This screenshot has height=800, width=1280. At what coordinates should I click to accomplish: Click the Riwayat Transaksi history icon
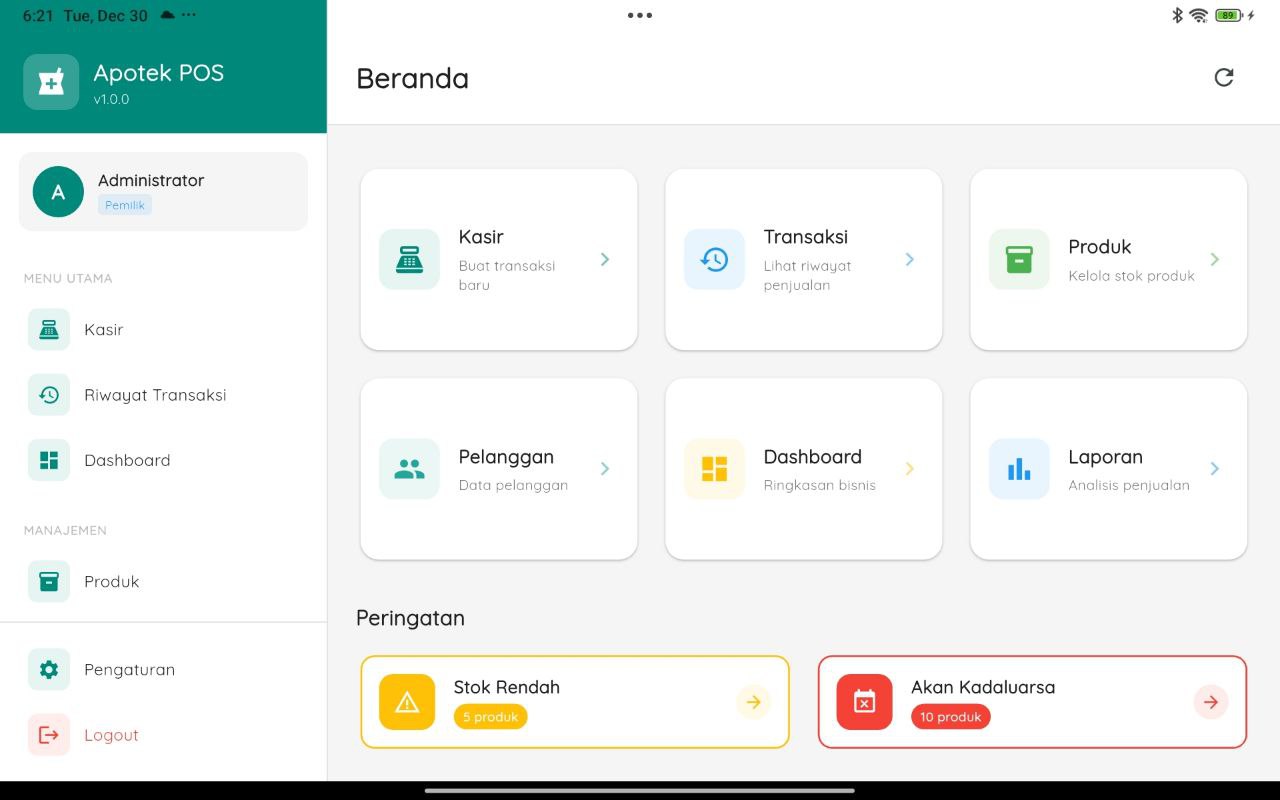pyautogui.click(x=48, y=394)
